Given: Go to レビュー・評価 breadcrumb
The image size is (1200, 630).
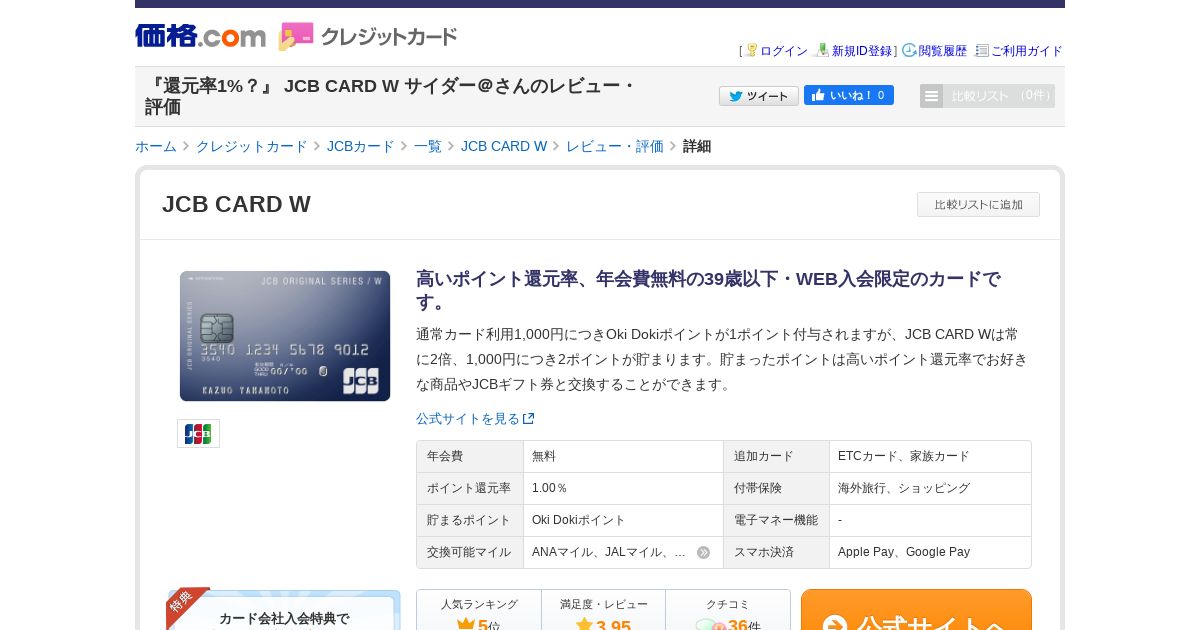Looking at the screenshot, I should click(615, 146).
